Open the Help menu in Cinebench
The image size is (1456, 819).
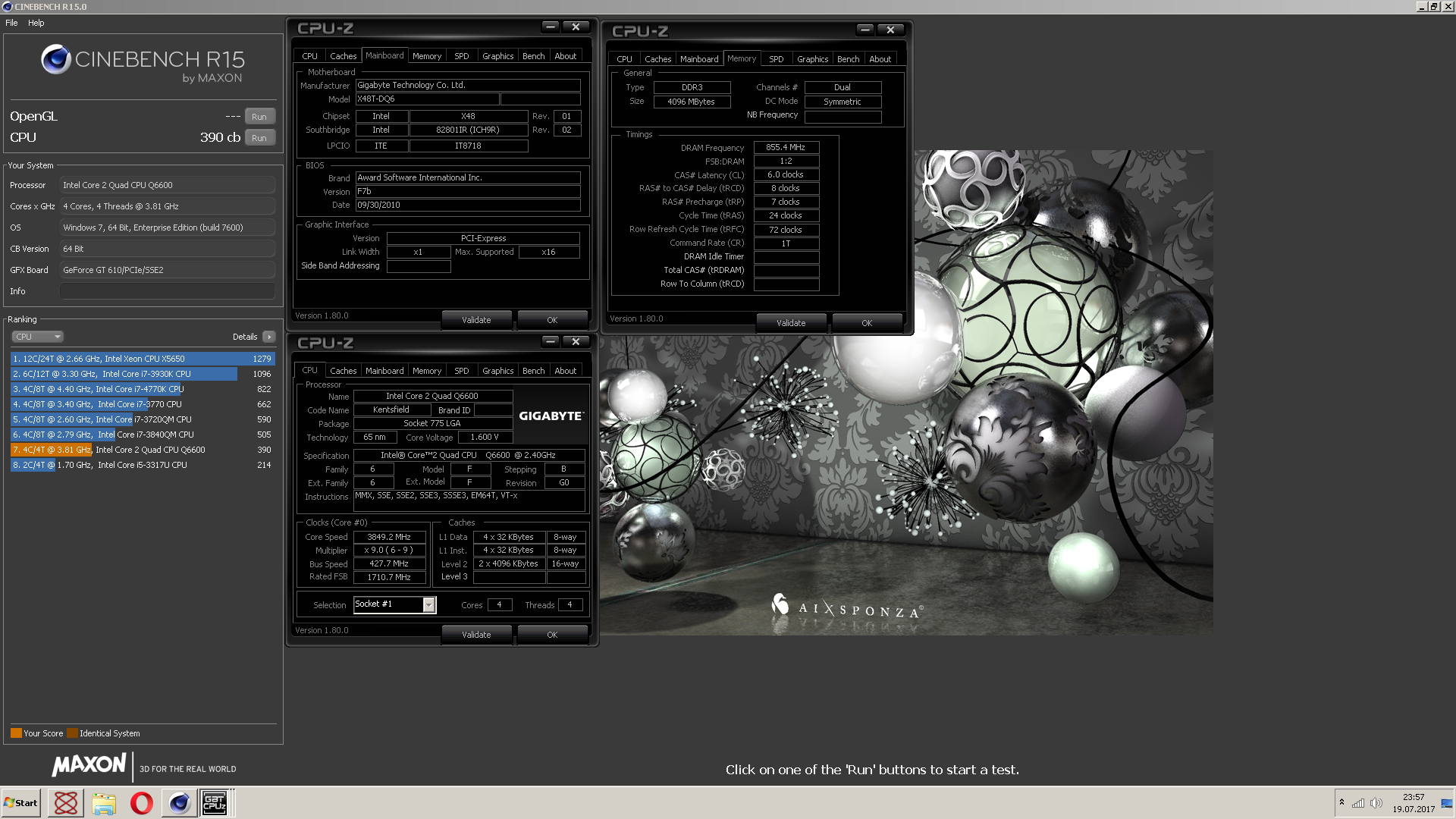click(36, 23)
